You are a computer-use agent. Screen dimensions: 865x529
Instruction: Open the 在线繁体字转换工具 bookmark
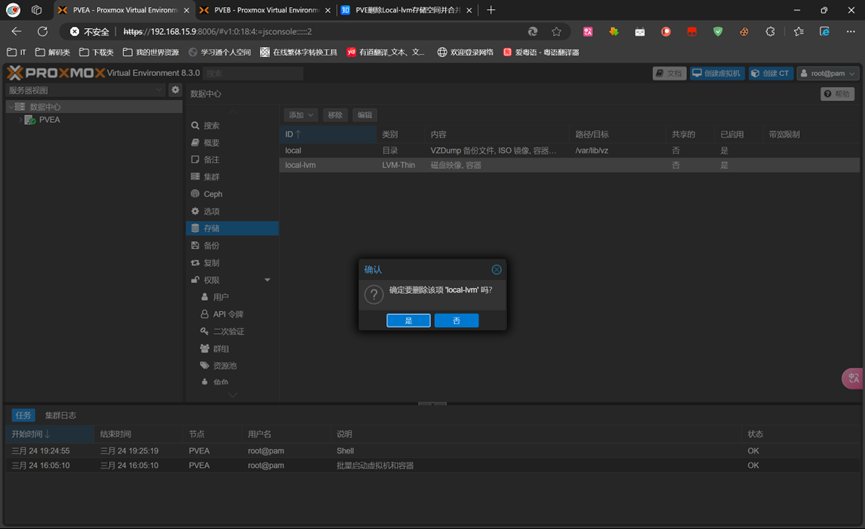point(298,52)
